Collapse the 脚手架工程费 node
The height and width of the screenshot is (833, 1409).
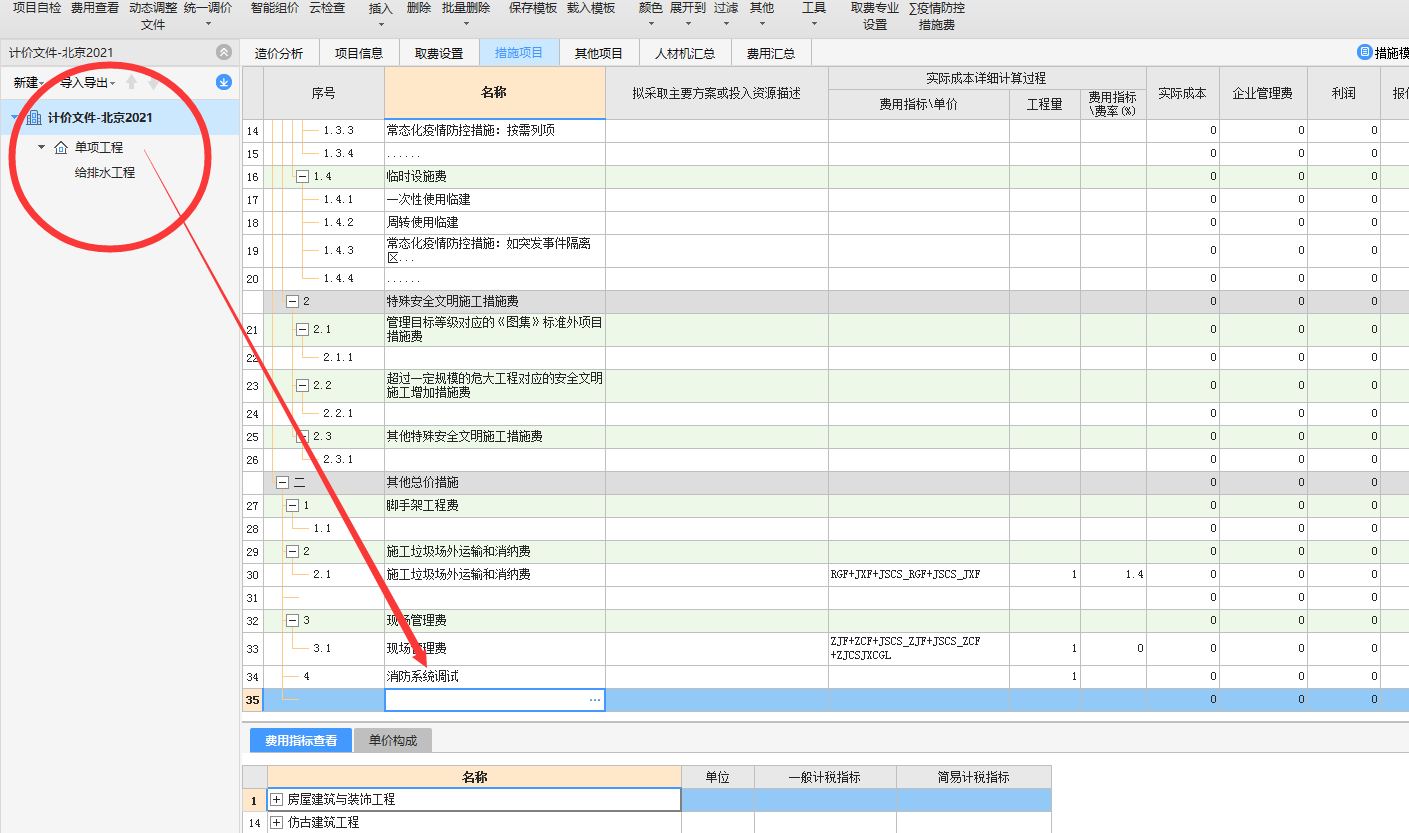point(292,505)
